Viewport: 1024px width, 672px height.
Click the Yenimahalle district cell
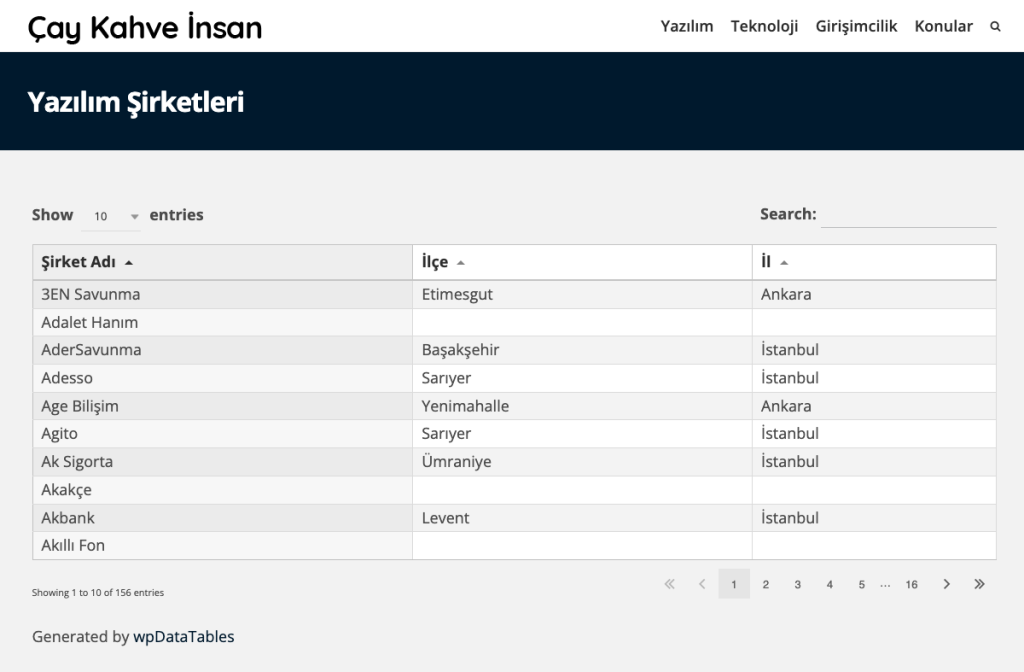pyautogui.click(x=583, y=406)
